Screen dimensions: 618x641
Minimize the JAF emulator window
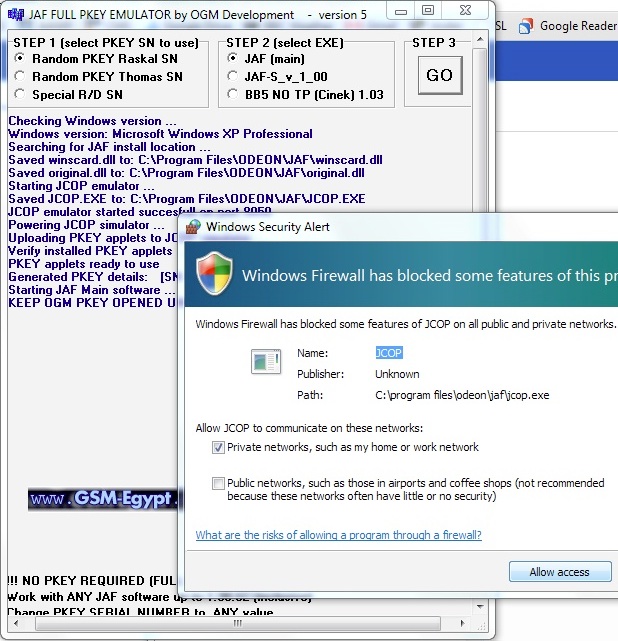pyautogui.click(x=401, y=11)
